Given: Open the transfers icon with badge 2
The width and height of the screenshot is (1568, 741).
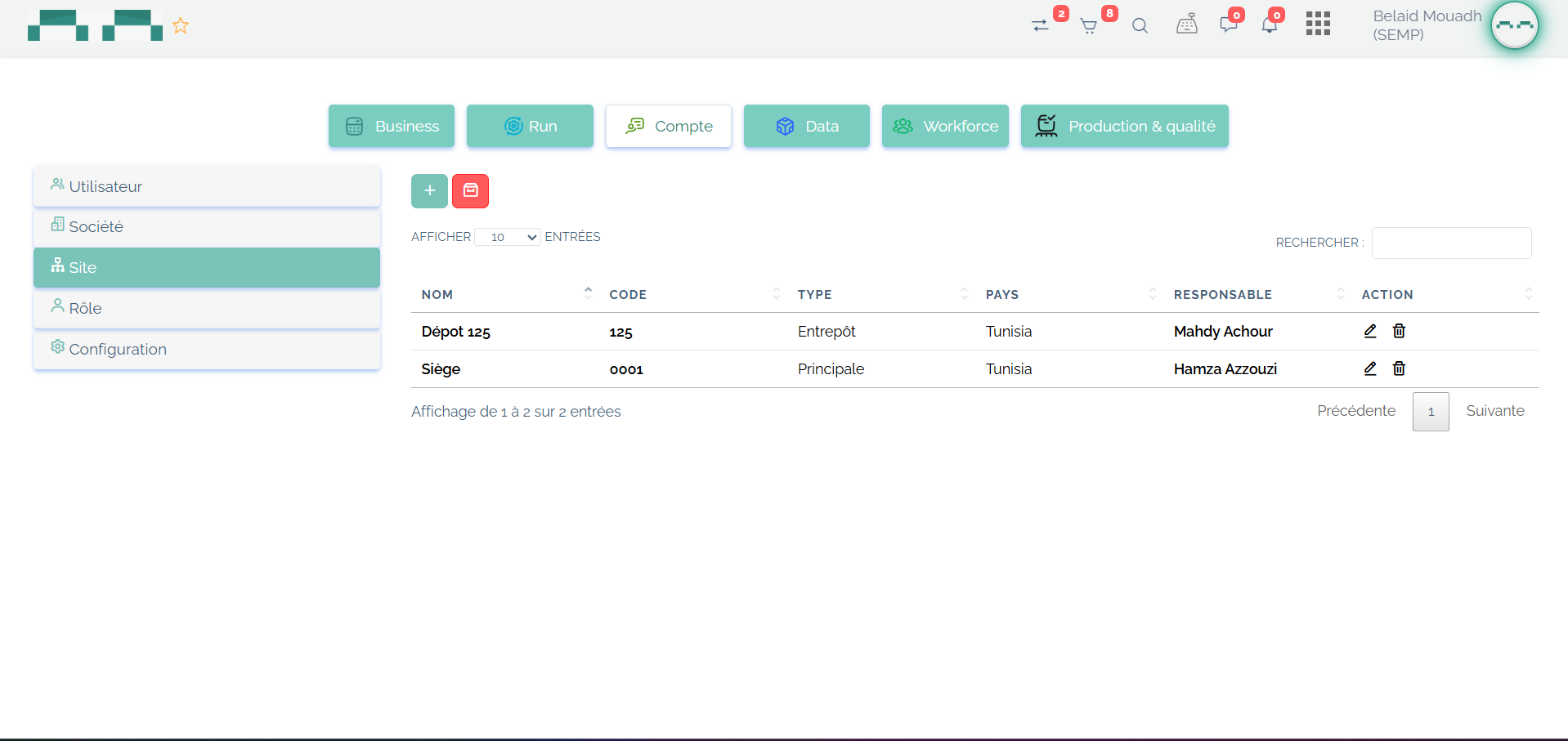Looking at the screenshot, I should pyautogui.click(x=1040, y=25).
